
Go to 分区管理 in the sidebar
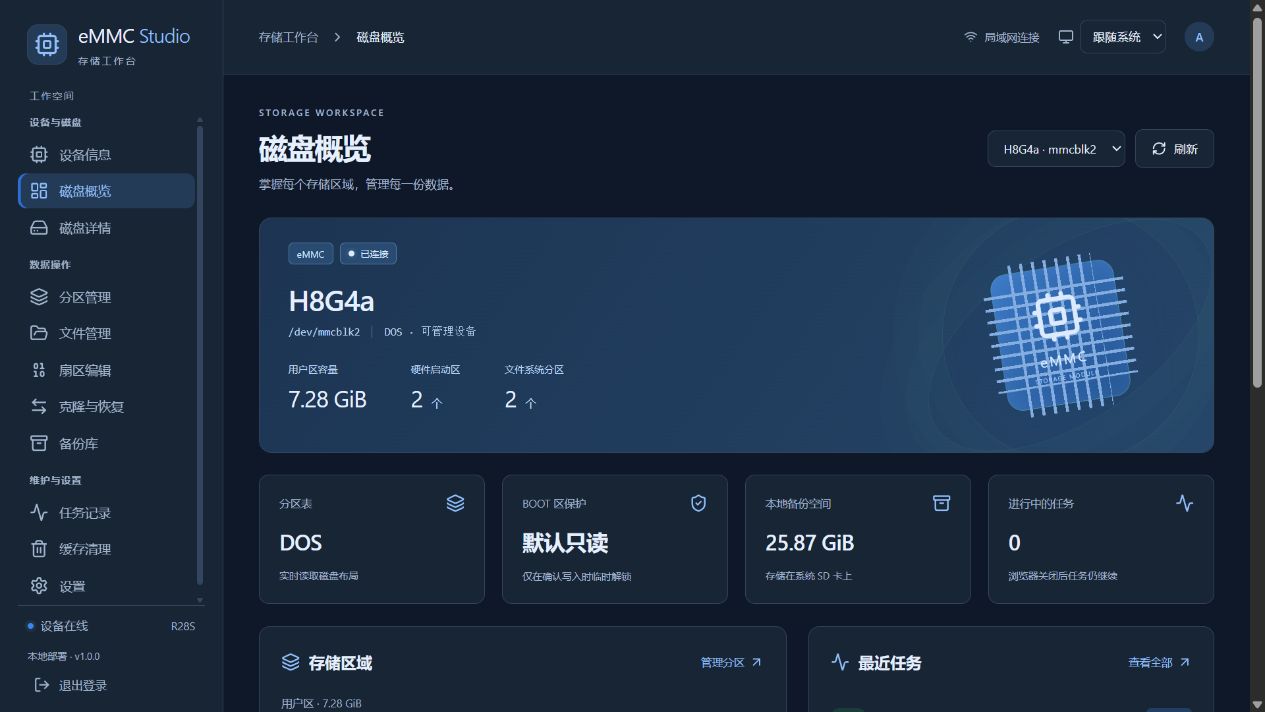(x=107, y=297)
